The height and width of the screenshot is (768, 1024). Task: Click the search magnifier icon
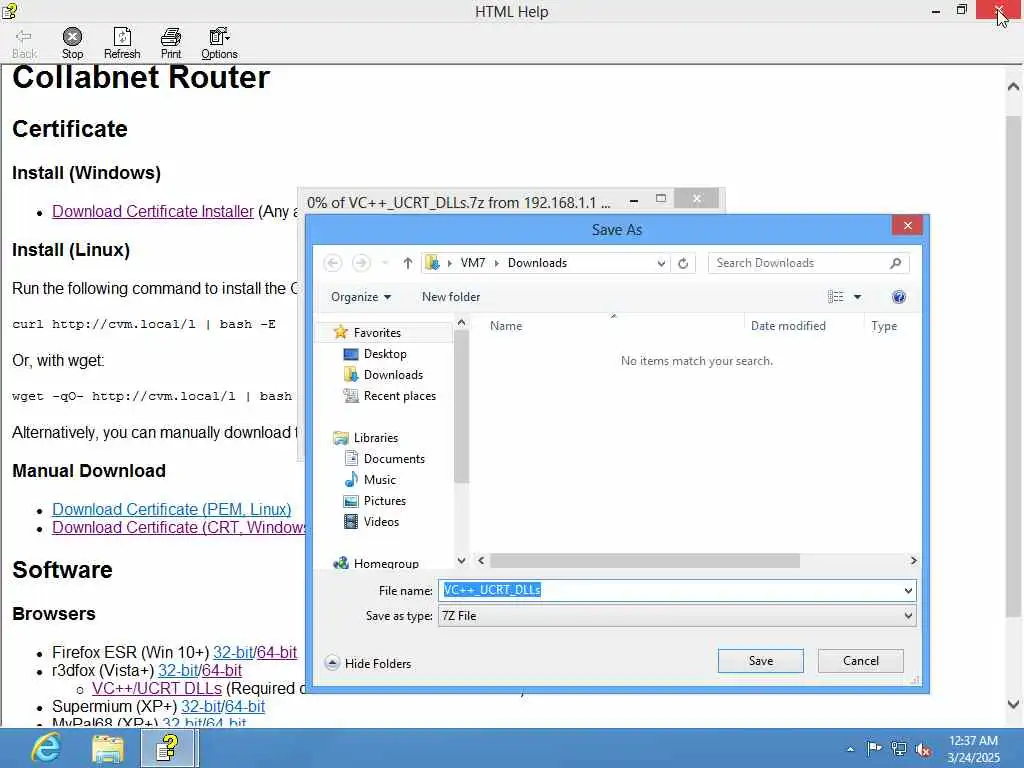895,263
